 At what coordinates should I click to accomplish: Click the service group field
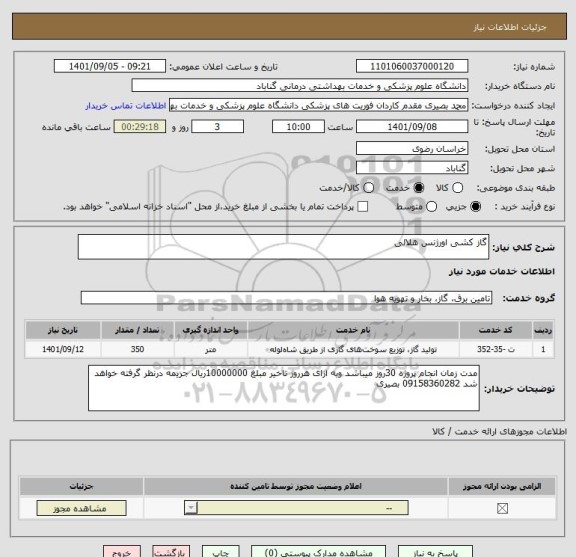(286, 298)
